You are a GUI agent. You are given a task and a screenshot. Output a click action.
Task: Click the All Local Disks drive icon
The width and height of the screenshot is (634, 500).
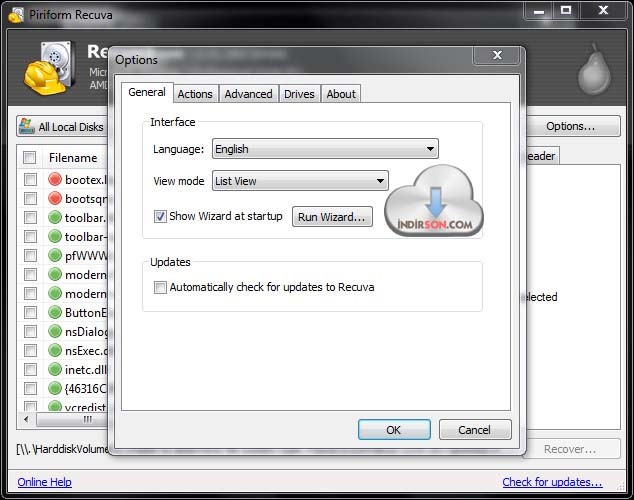pyautogui.click(x=27, y=126)
